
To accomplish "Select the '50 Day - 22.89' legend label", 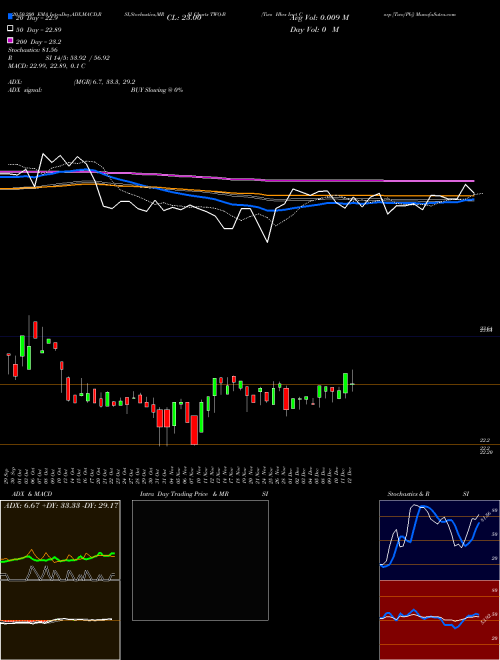I will [x=38, y=30].
